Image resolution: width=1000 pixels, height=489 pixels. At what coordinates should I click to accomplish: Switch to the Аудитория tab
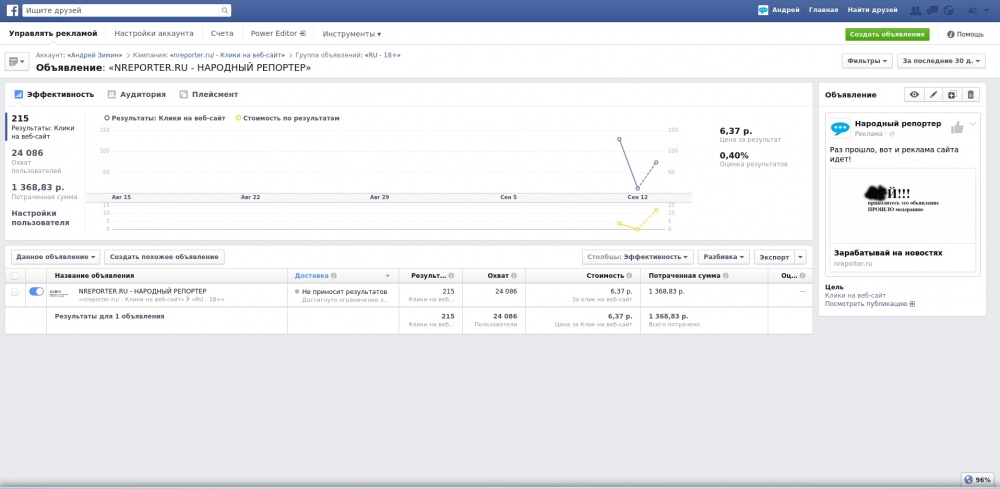point(136,94)
